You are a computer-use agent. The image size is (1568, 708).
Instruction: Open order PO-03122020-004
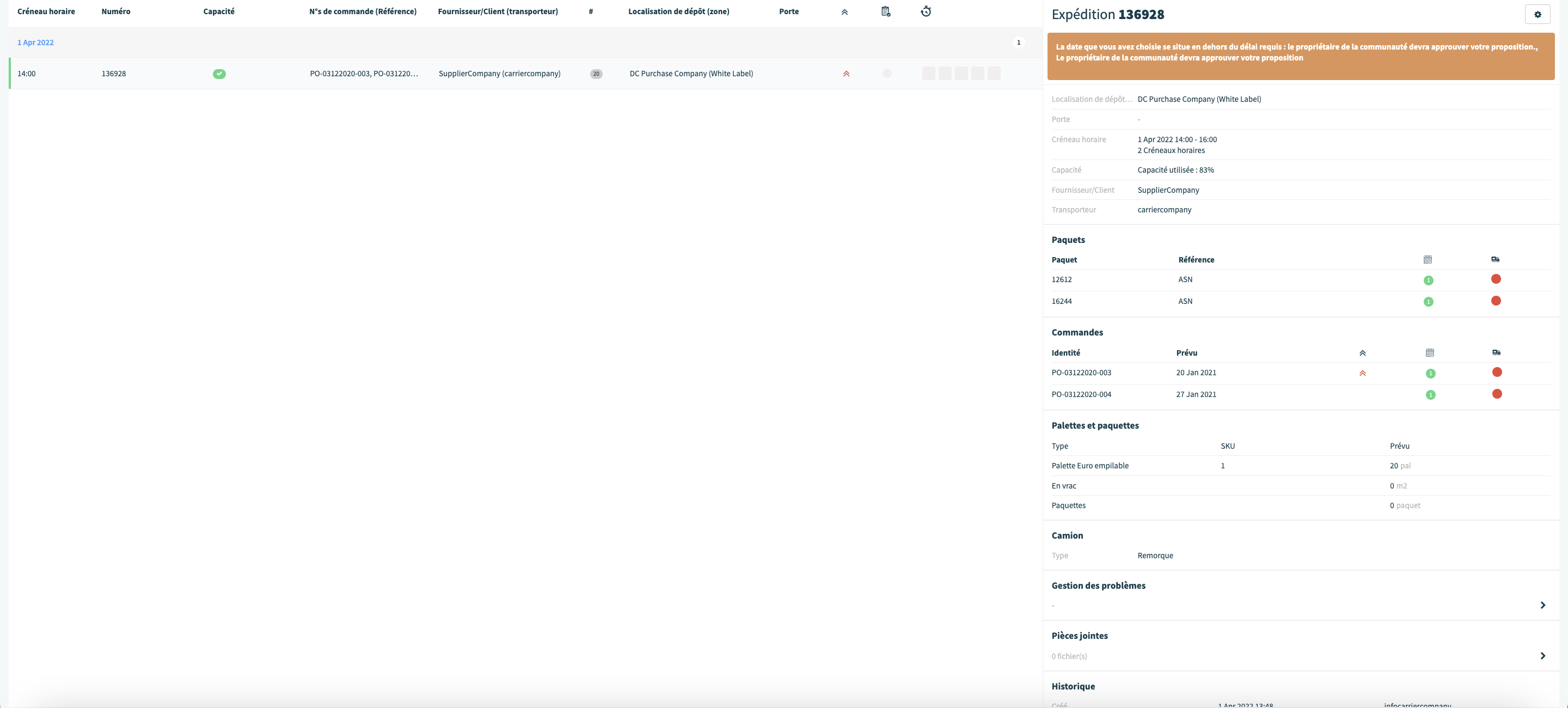click(x=1081, y=394)
